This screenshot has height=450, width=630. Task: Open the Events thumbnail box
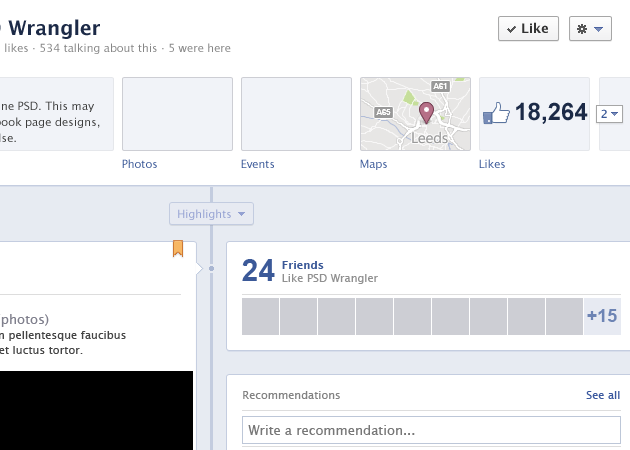[296, 114]
